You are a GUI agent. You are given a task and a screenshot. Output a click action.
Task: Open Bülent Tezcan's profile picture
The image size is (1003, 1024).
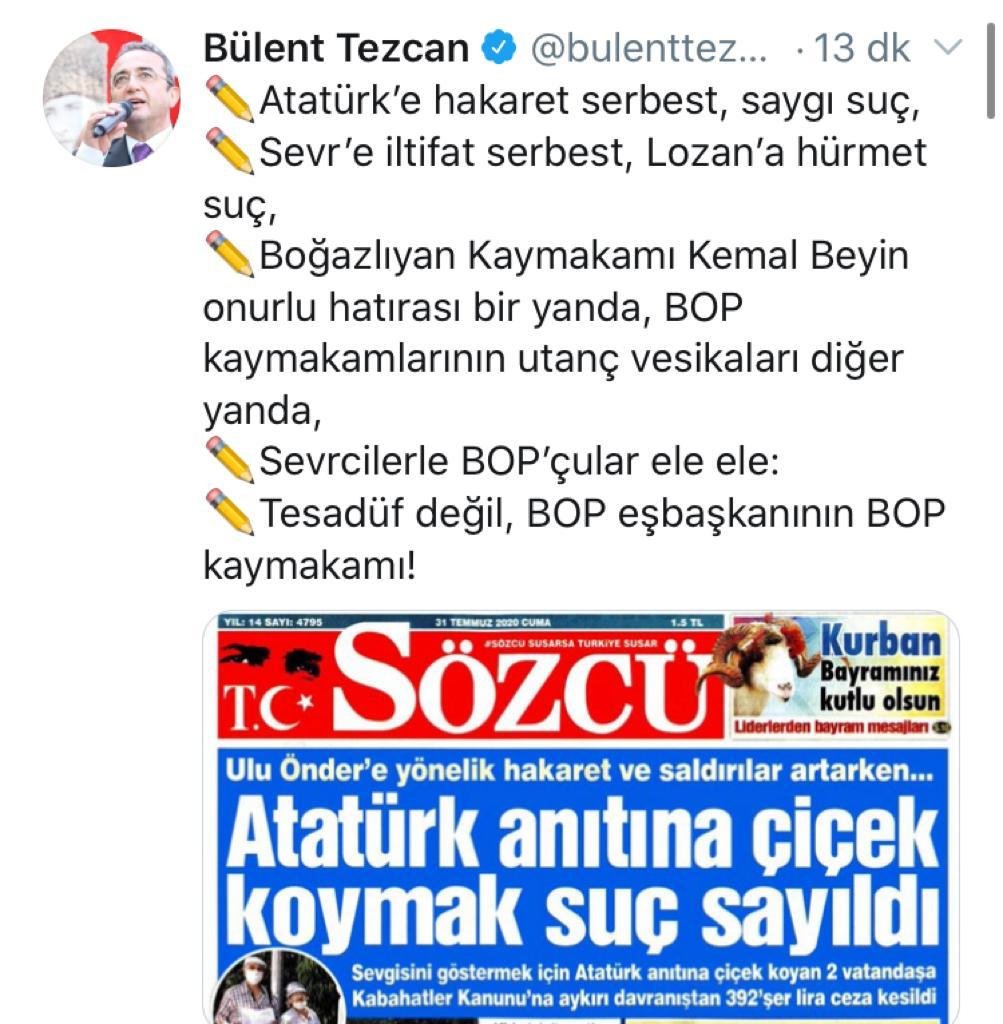point(112,98)
